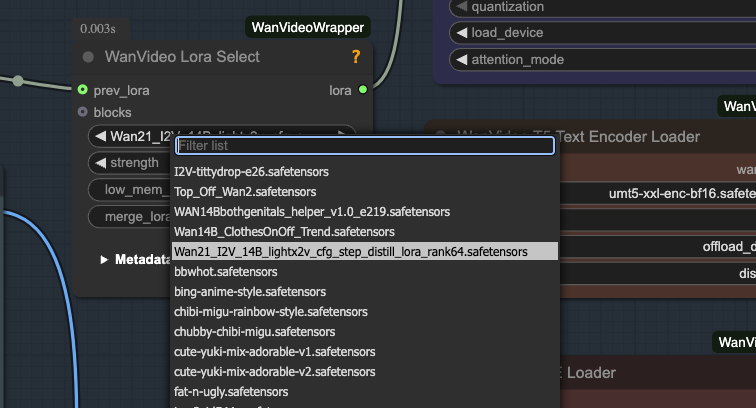Click the blocks input connector dot
The height and width of the screenshot is (408, 756).
tap(82, 112)
